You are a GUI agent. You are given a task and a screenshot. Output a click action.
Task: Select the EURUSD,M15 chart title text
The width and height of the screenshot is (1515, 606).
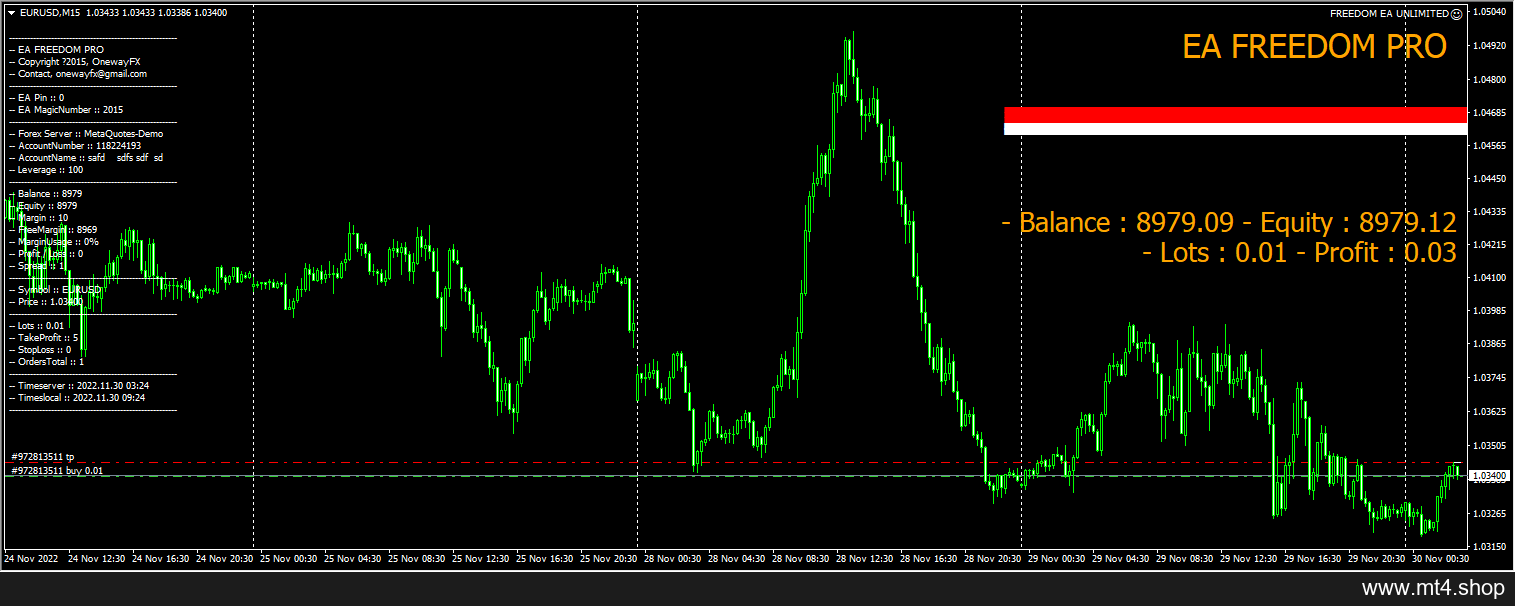[50, 13]
